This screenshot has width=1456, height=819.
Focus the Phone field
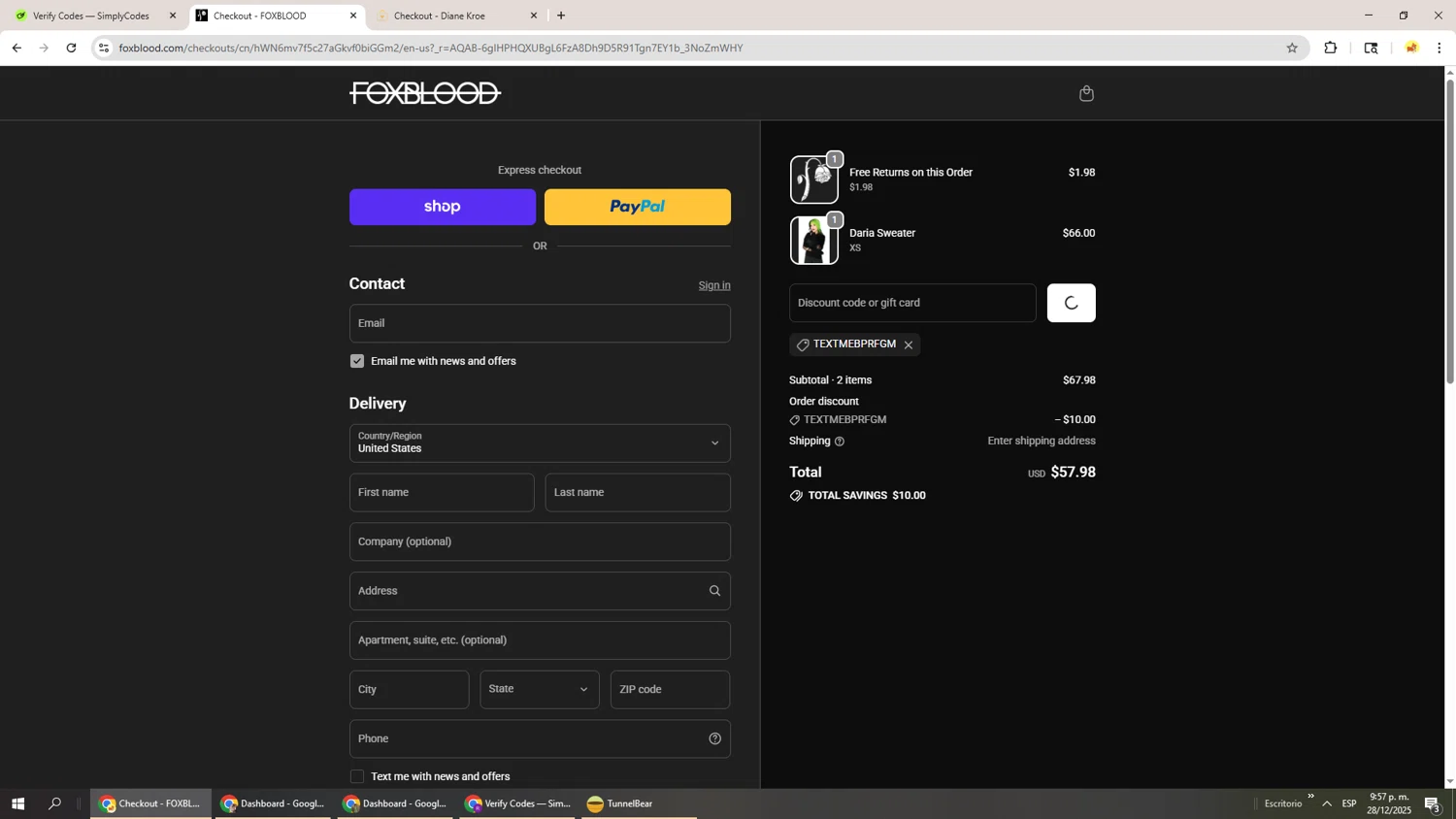[540, 738]
